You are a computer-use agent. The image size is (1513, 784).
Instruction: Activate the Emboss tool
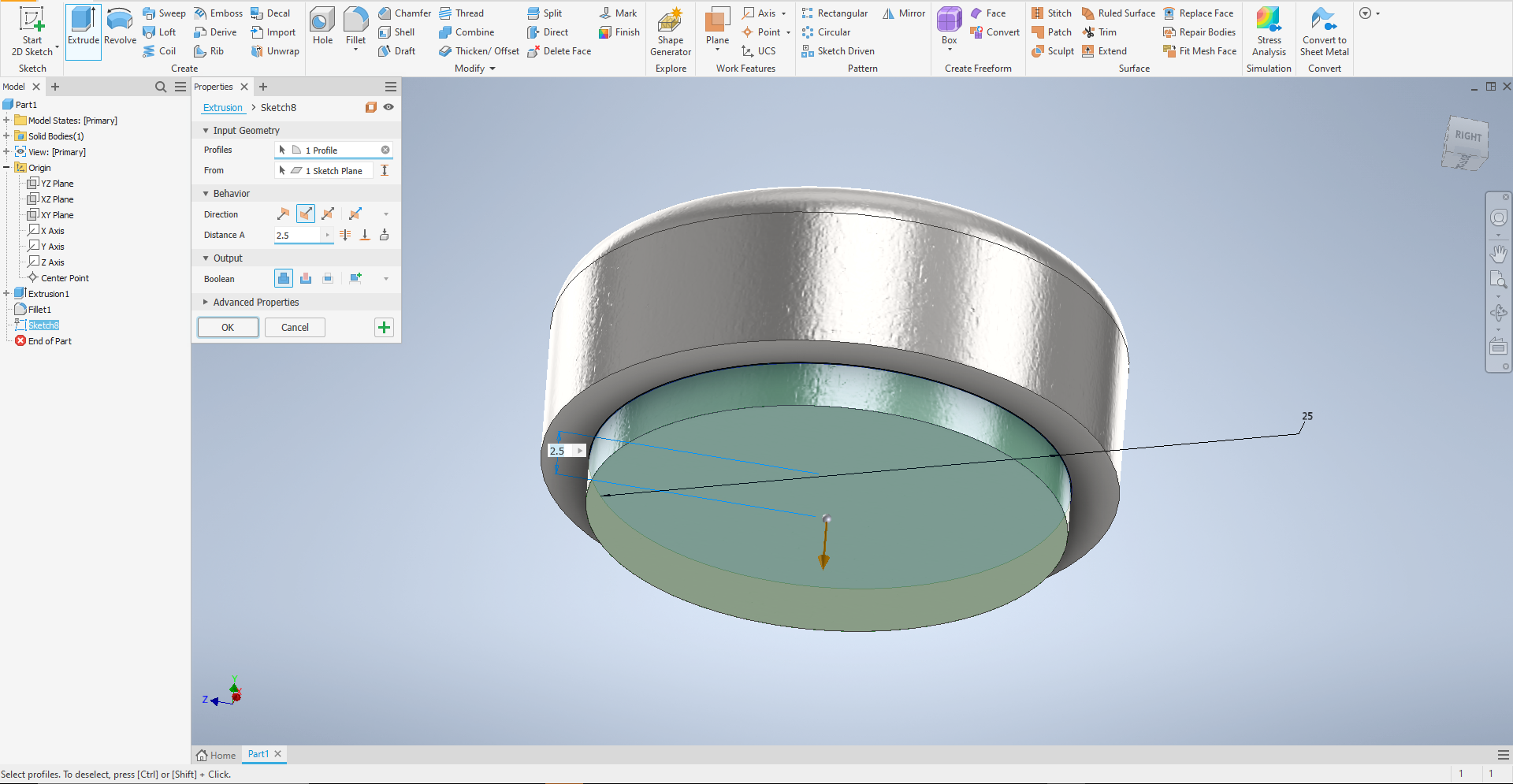pos(218,13)
